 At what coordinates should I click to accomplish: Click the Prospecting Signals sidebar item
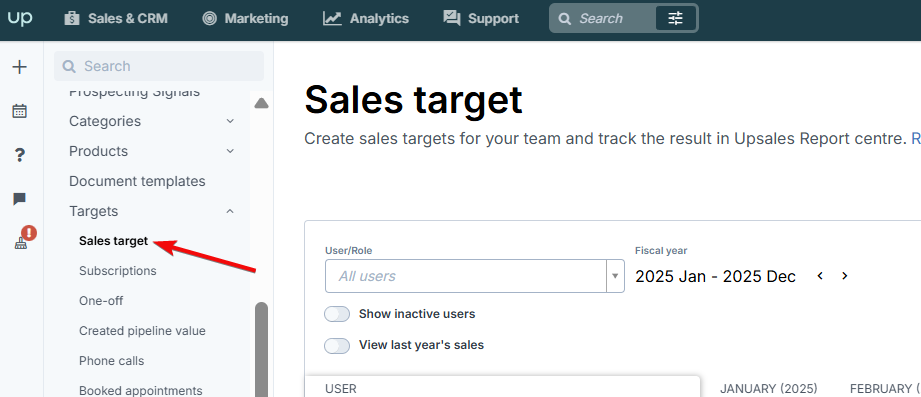click(135, 92)
